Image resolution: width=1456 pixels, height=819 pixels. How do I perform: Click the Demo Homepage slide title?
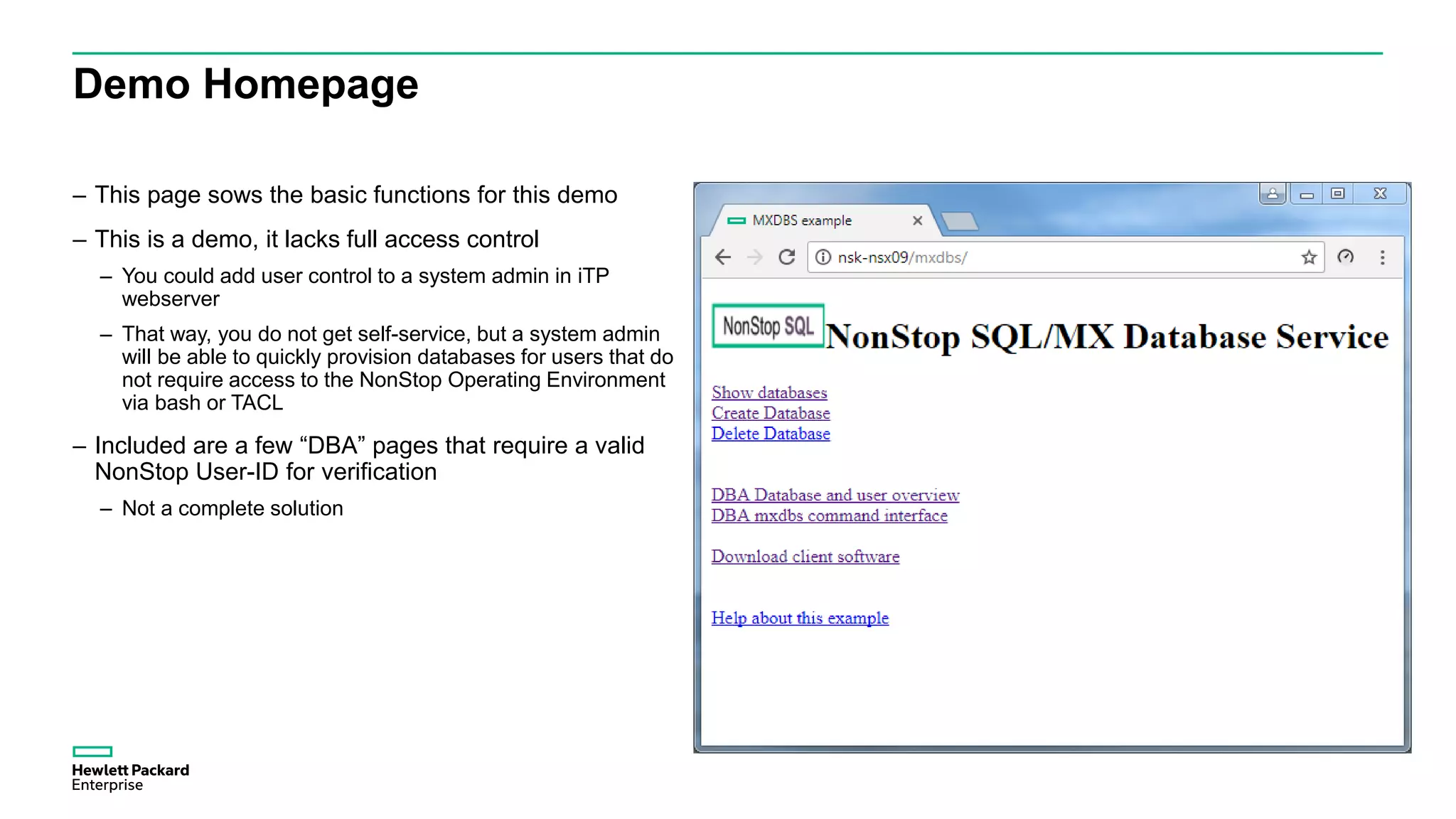coord(246,84)
